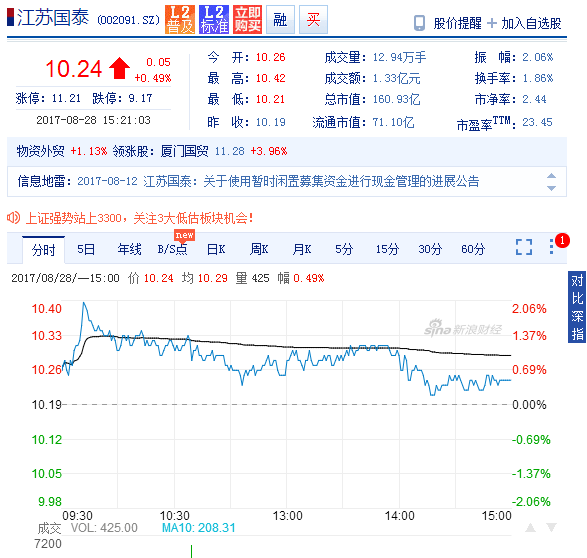The image size is (587, 558).
Task: Click the L2 标准 blue icon
Action: coord(214,19)
